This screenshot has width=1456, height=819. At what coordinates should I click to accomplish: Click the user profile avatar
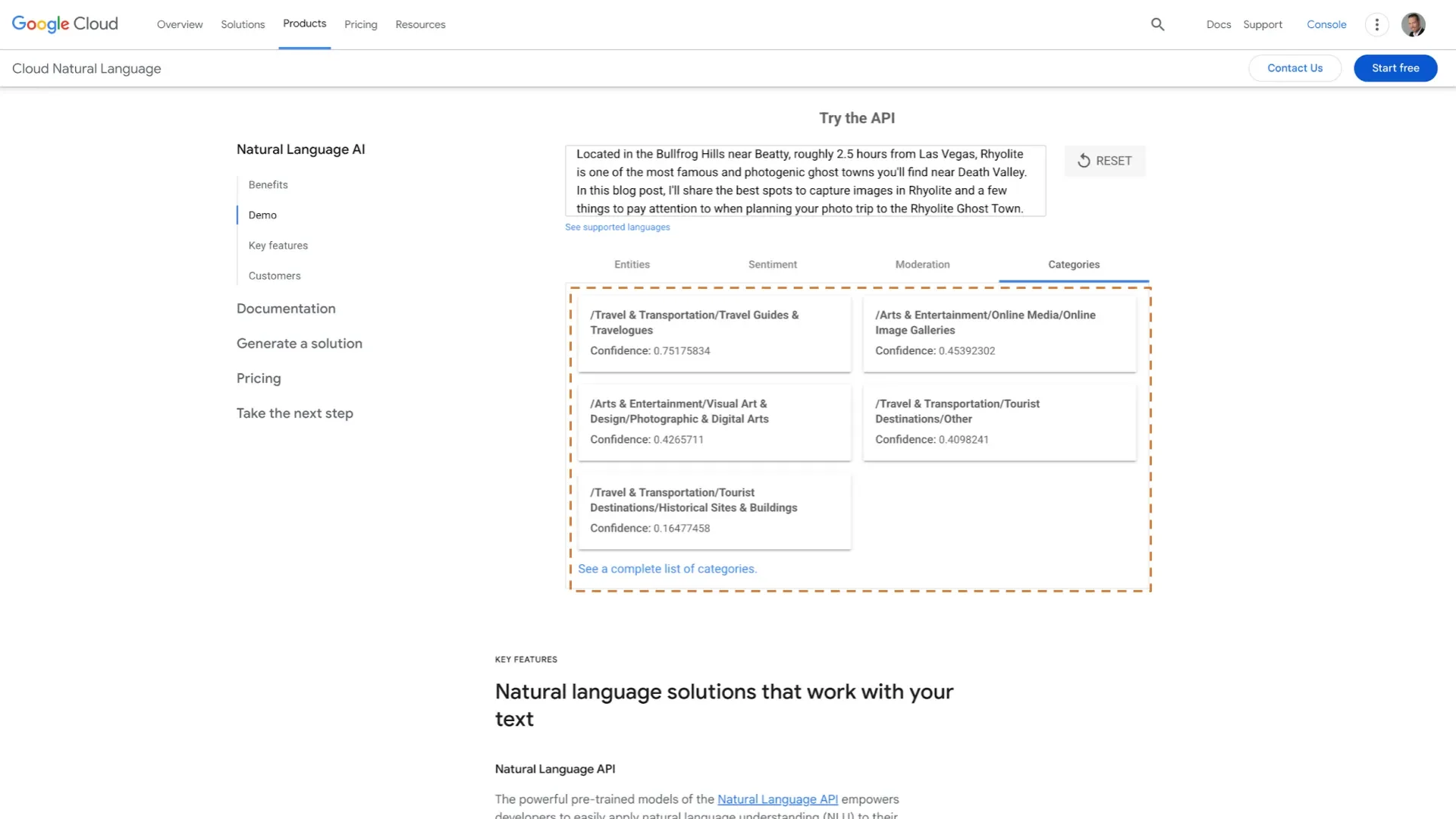coord(1413,24)
